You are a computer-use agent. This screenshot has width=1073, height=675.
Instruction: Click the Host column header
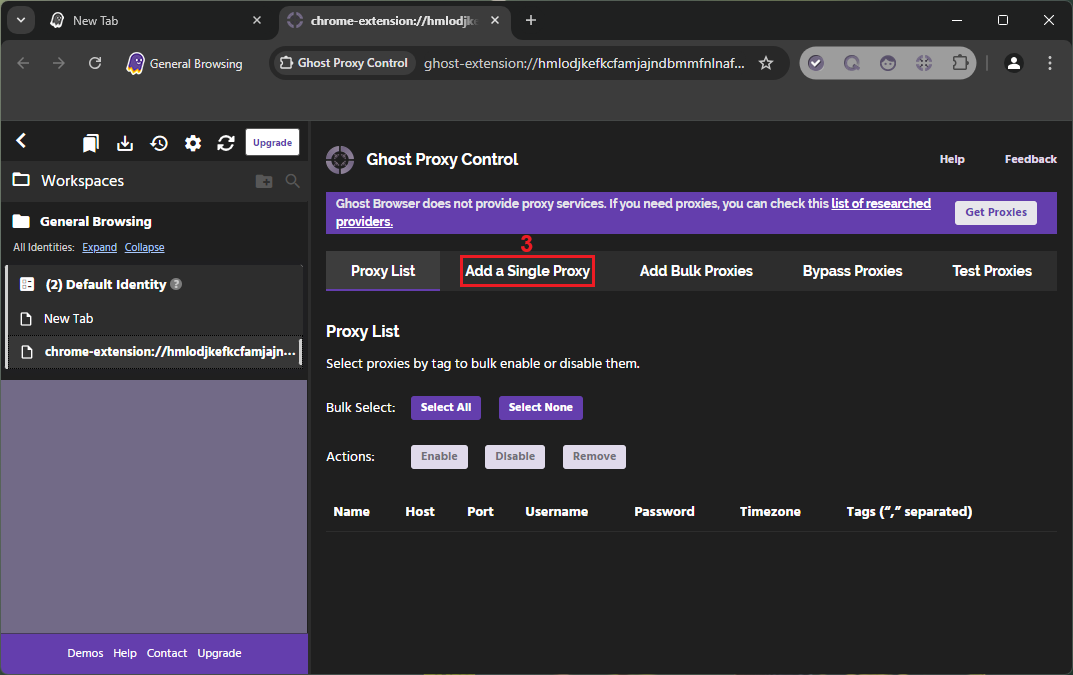coord(419,511)
